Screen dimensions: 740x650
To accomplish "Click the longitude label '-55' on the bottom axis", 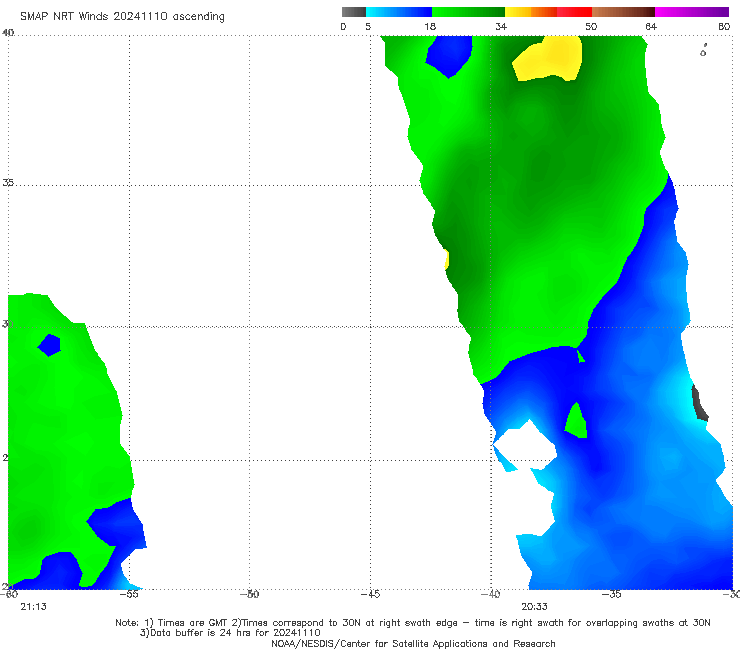I will coord(129,594).
